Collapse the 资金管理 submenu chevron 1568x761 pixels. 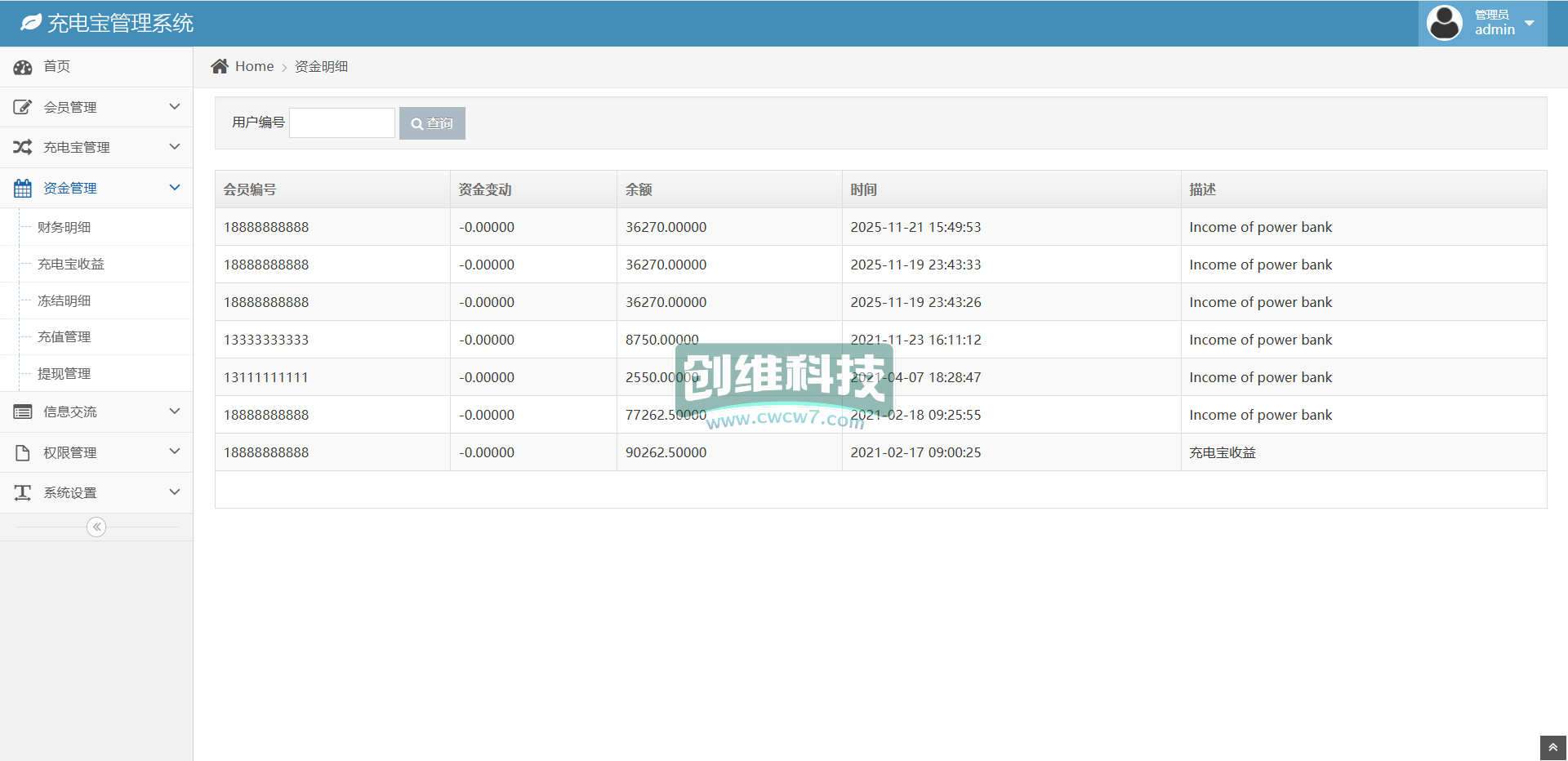(174, 188)
